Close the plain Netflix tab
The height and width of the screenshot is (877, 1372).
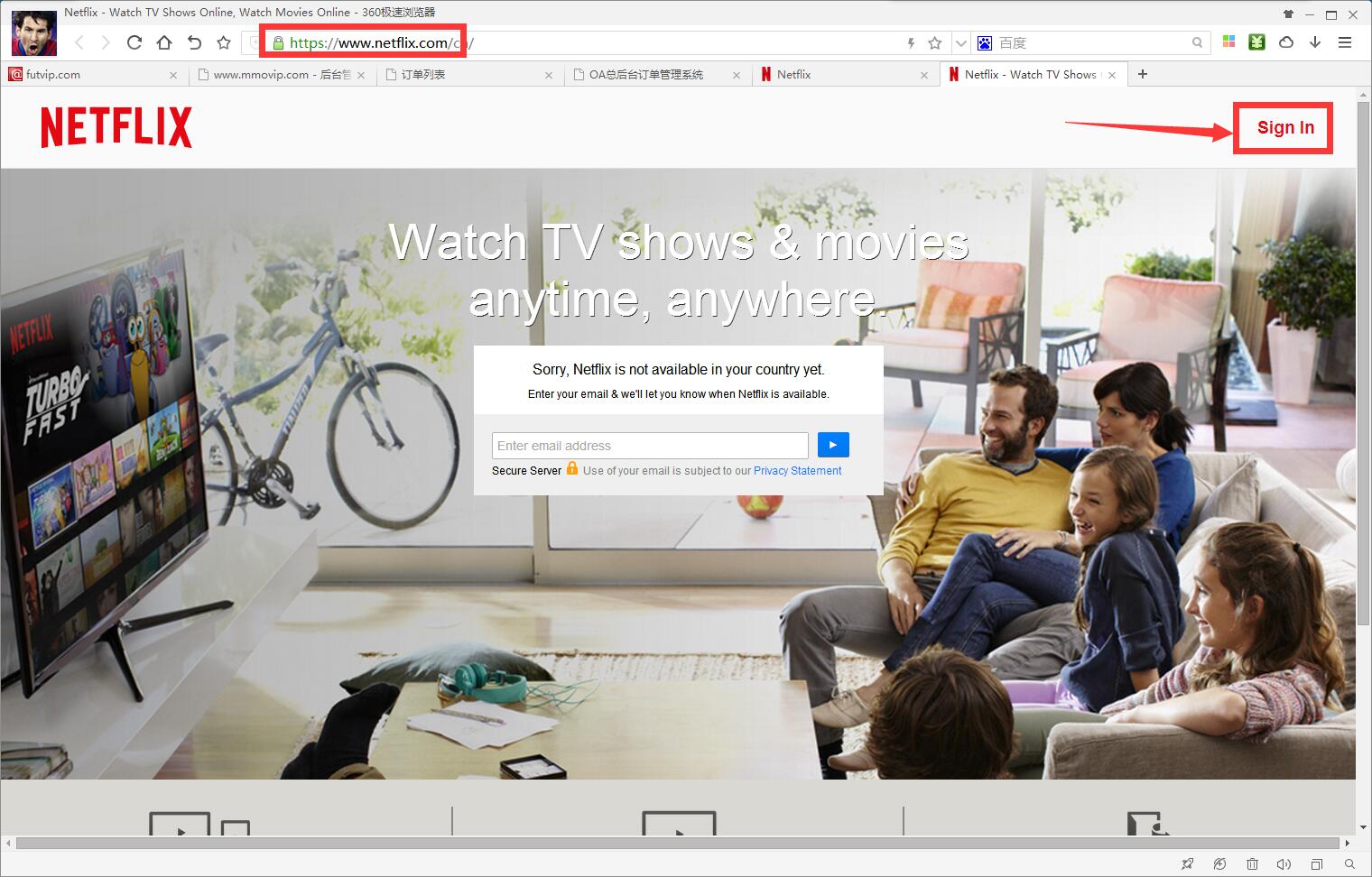pyautogui.click(x=923, y=76)
